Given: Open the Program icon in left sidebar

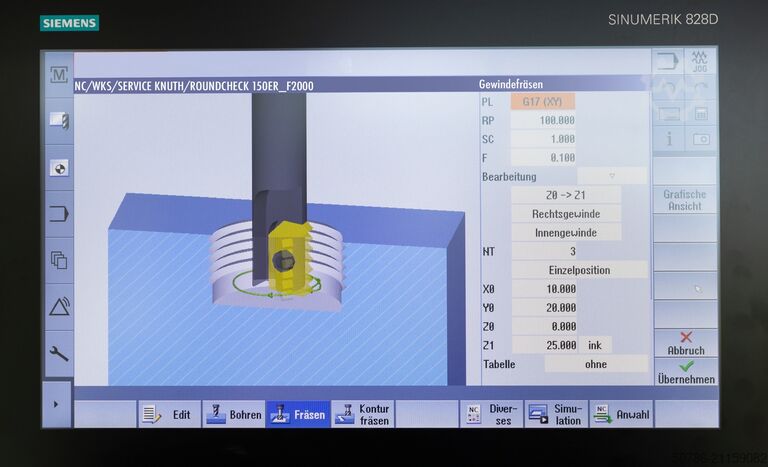Looking at the screenshot, I should click(58, 213).
